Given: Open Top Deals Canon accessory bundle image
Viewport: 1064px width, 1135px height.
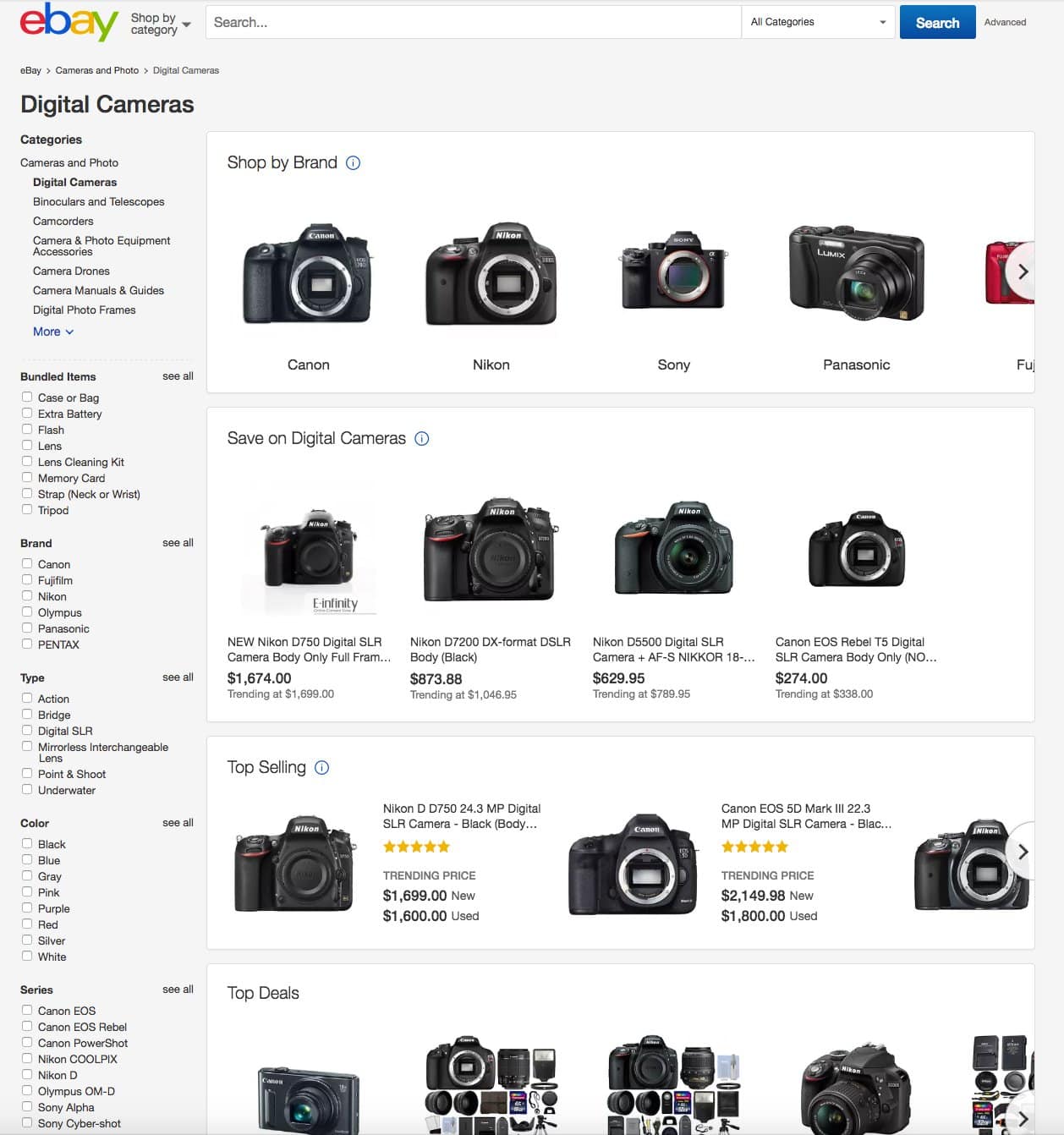Looking at the screenshot, I should [491, 1086].
